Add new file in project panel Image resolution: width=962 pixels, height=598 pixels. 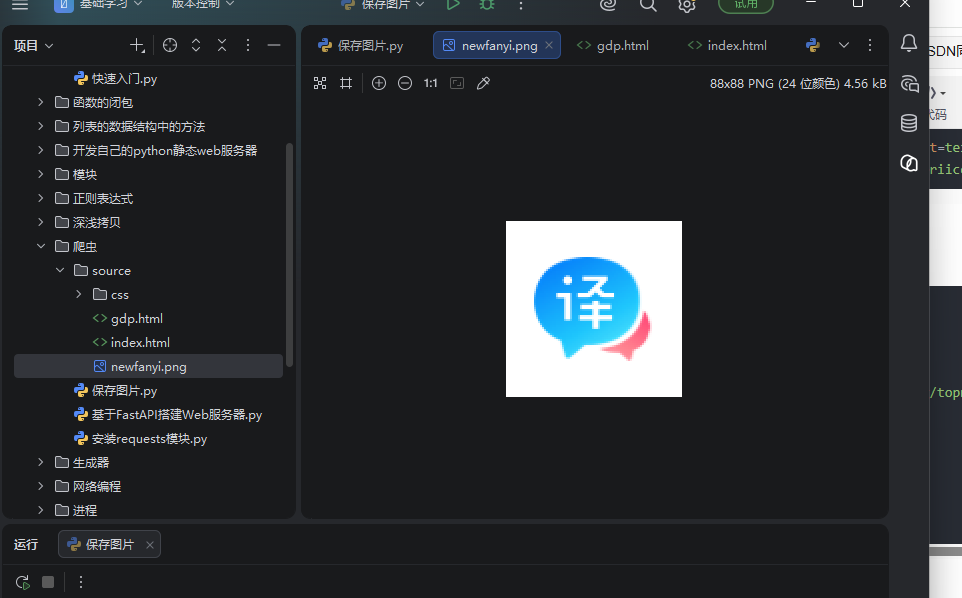[137, 45]
